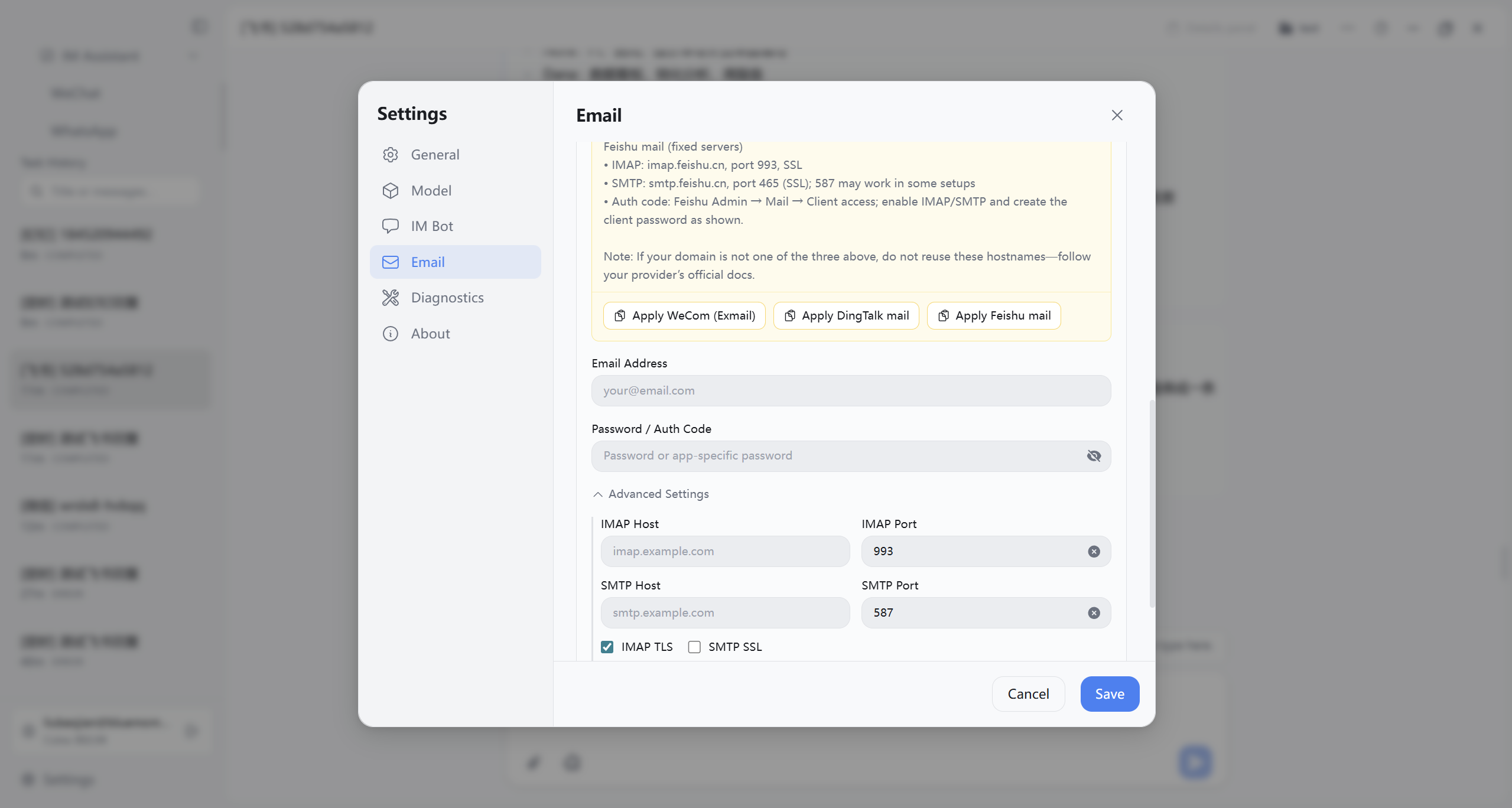Viewport: 1512px width, 808px height.
Task: Open the General settings section
Action: [x=455, y=155]
